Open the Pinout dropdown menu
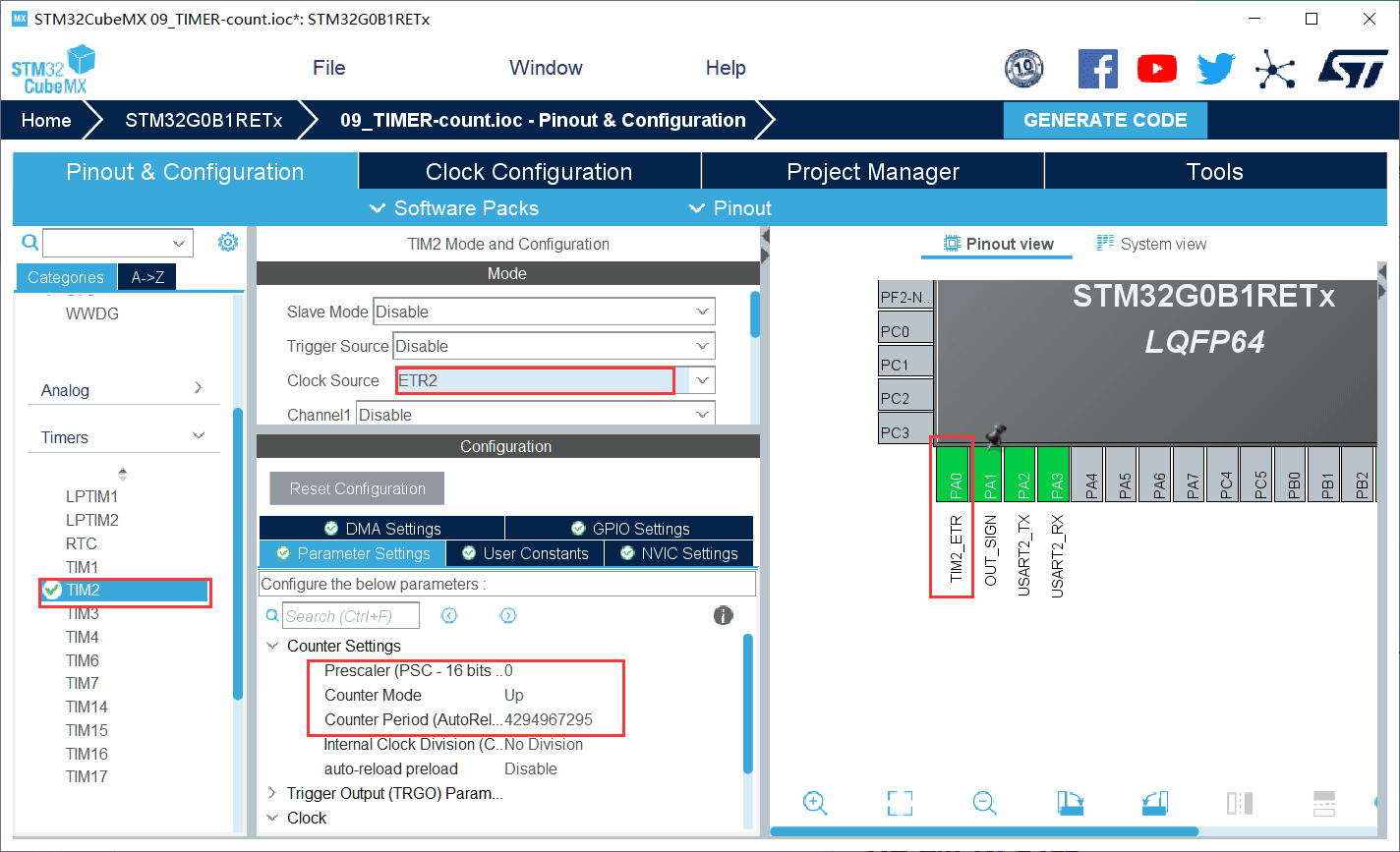The image size is (1400, 852). point(729,208)
